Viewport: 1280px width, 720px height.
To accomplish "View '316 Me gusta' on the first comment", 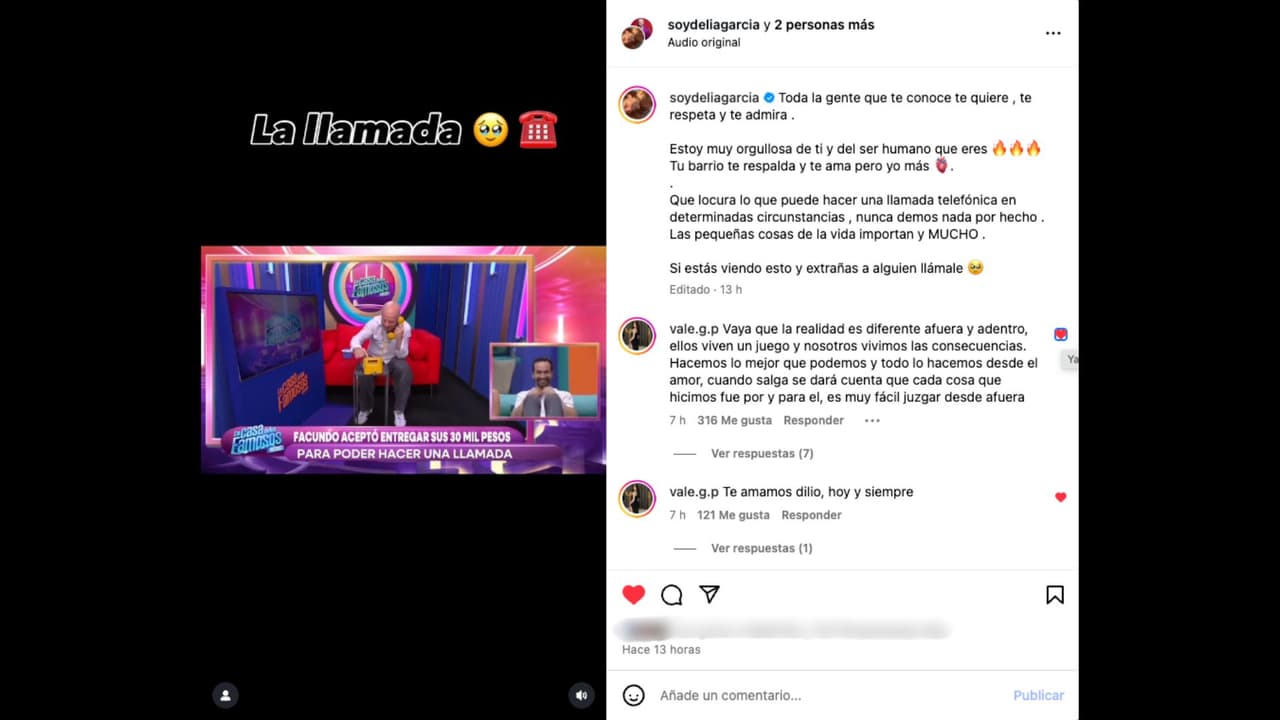I will [x=734, y=420].
